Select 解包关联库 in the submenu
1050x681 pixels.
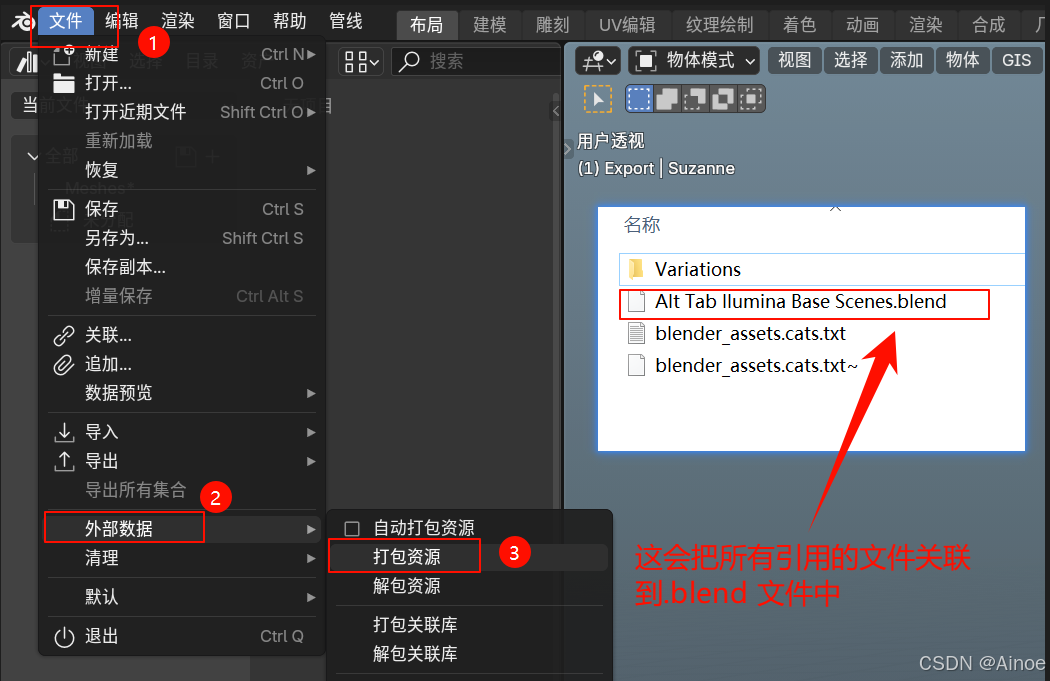click(469, 654)
